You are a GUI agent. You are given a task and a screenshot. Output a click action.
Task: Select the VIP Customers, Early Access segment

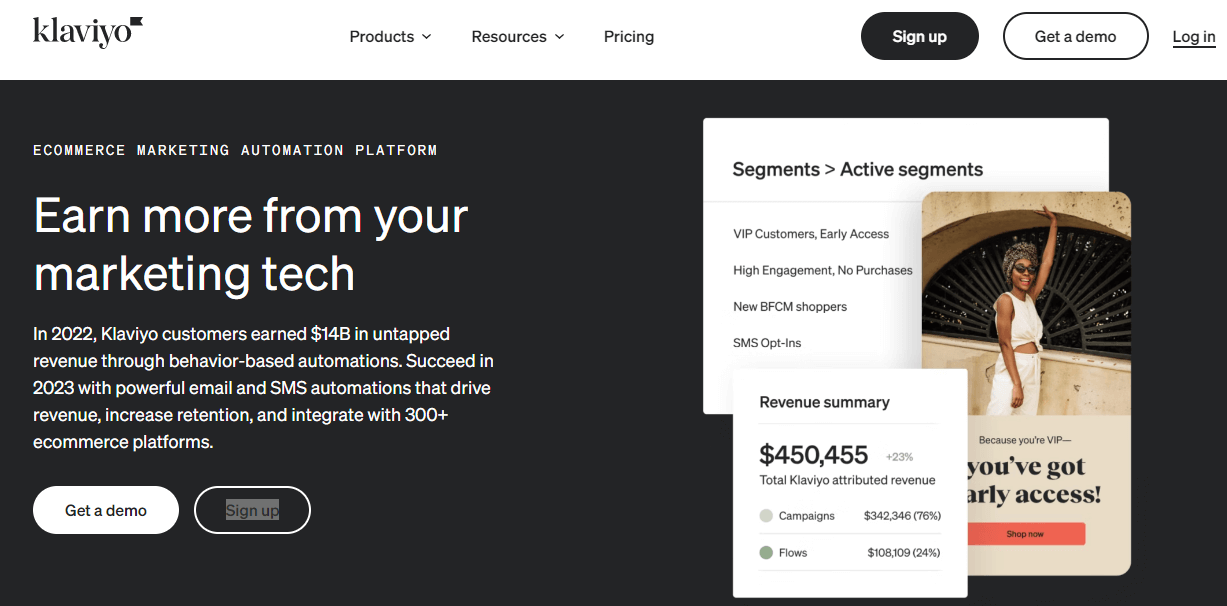tap(811, 234)
